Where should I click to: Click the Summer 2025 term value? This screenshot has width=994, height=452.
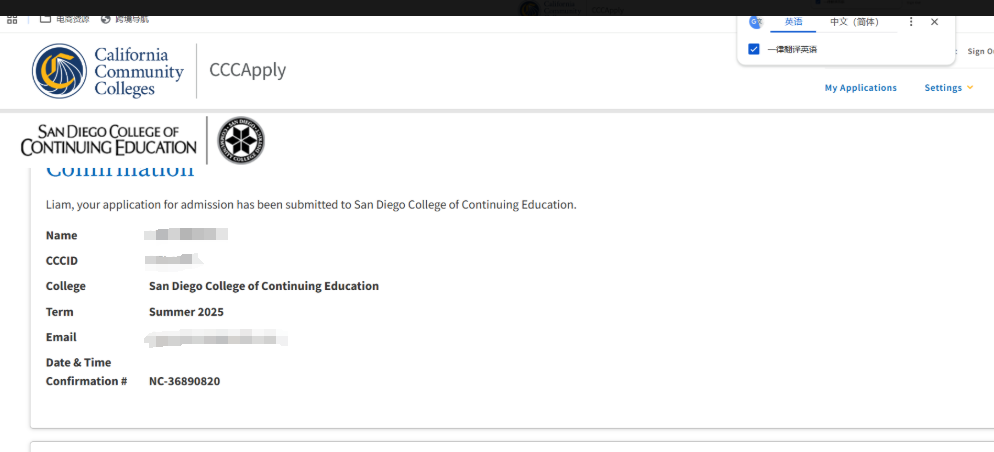click(x=186, y=312)
